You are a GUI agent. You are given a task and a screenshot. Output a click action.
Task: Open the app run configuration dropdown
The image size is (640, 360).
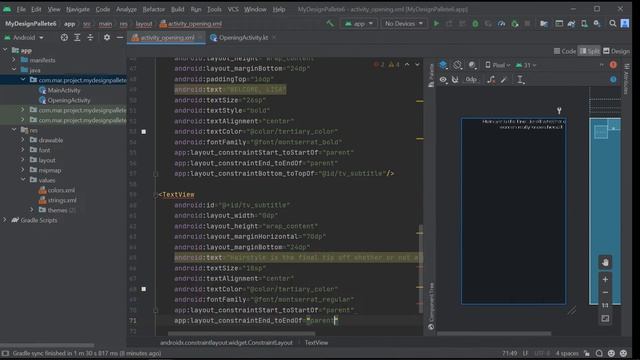point(359,24)
